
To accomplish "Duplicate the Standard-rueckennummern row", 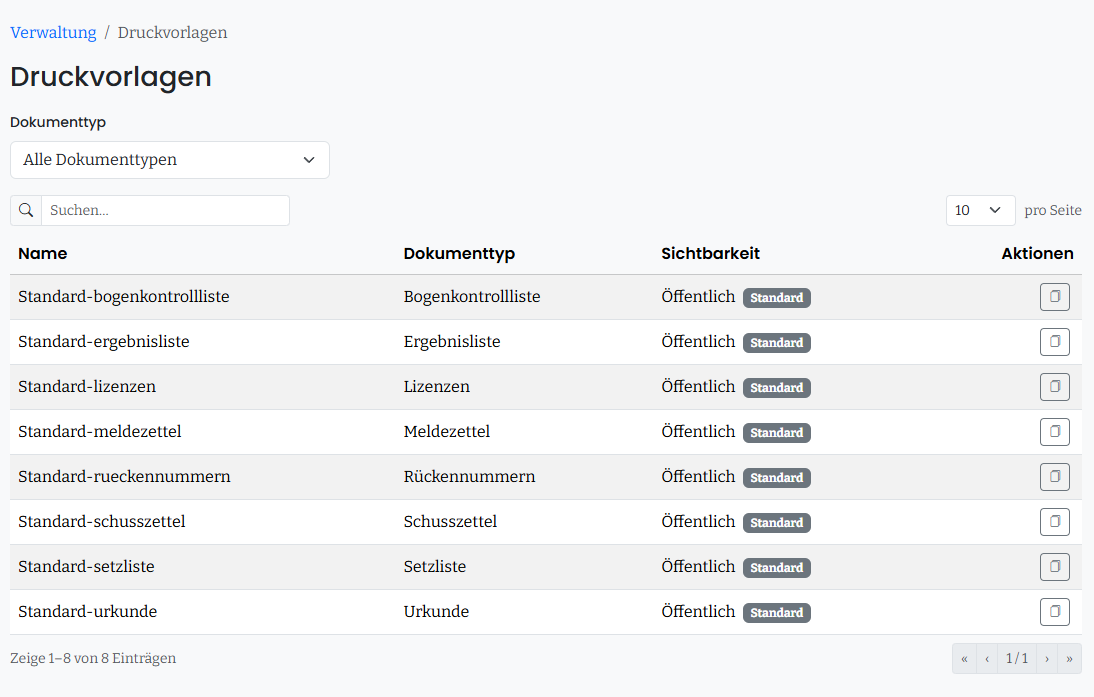I will pyautogui.click(x=1054, y=477).
